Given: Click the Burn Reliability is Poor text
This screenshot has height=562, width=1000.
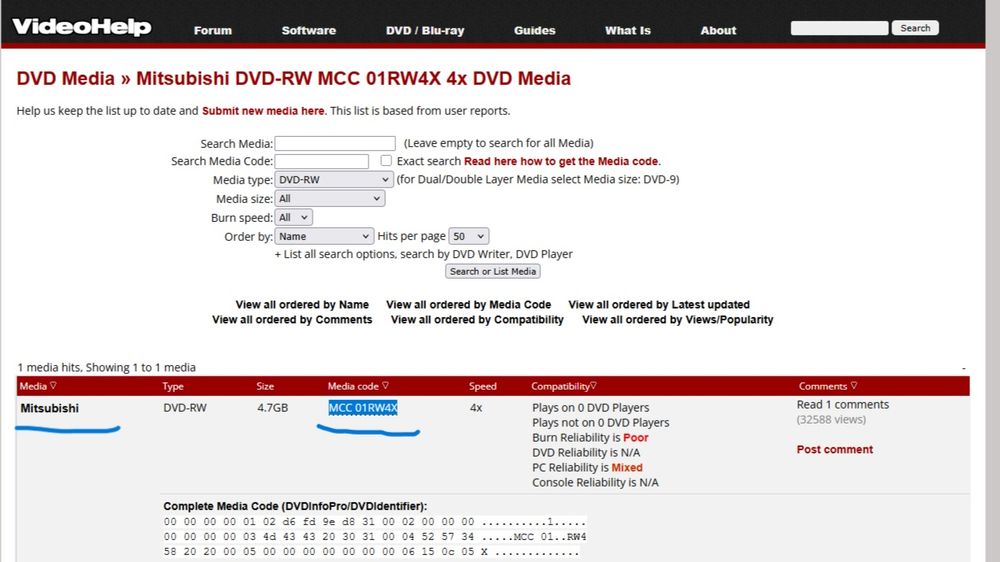Looking at the screenshot, I should tap(590, 438).
